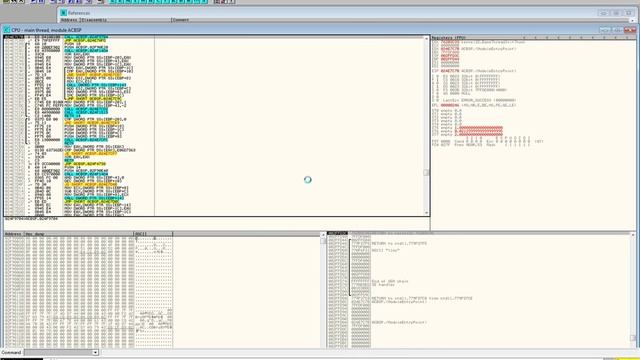Click the Hex dump column header
Image resolution: width=640 pixels, height=360 pixels.
coord(80,234)
